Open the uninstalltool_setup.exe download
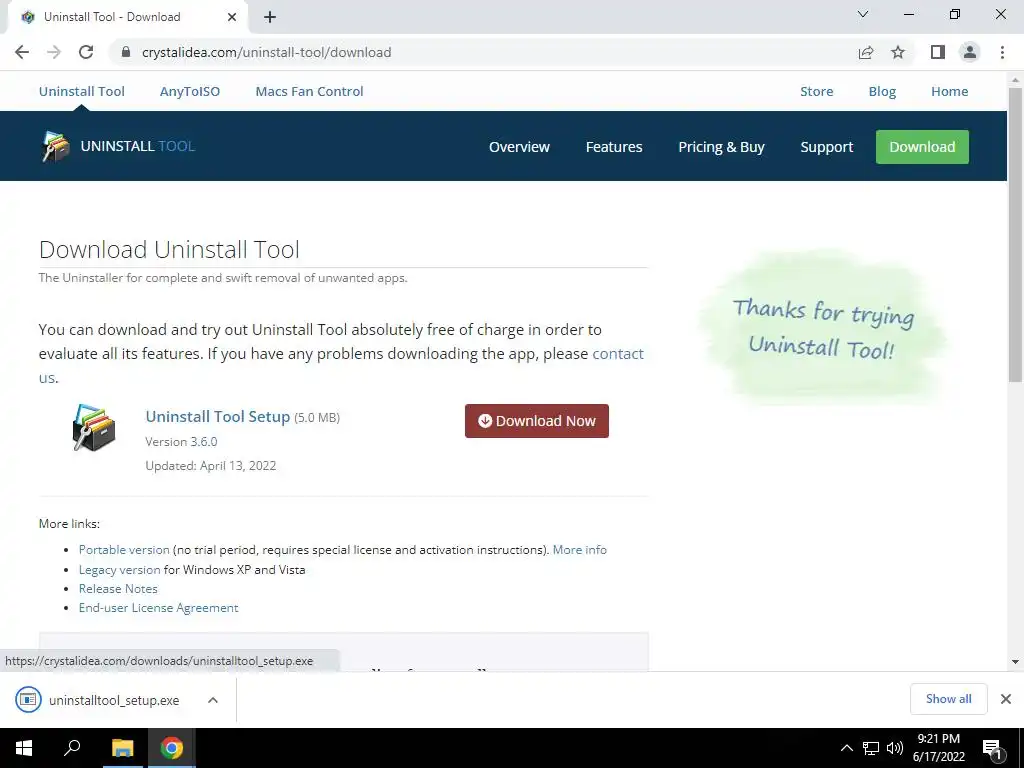This screenshot has width=1024, height=768. coord(114,700)
